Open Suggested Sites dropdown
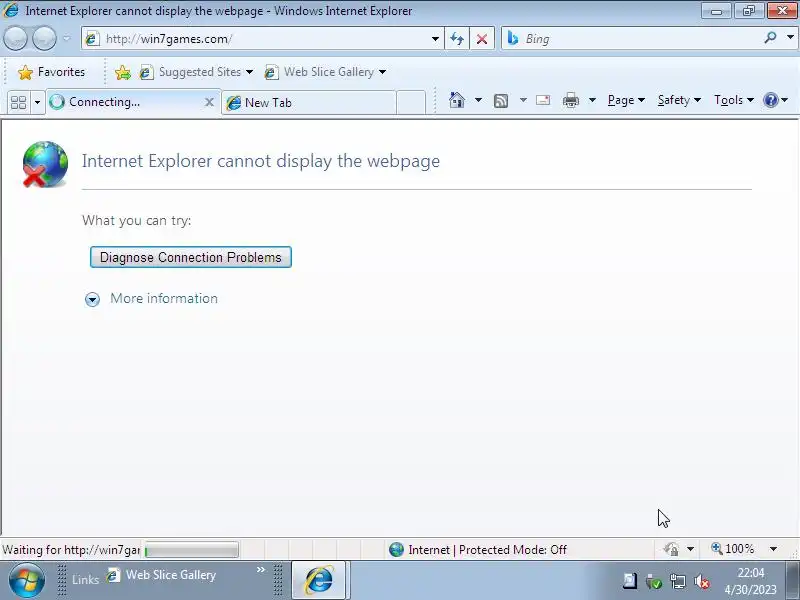The height and width of the screenshot is (600, 800). click(x=196, y=72)
